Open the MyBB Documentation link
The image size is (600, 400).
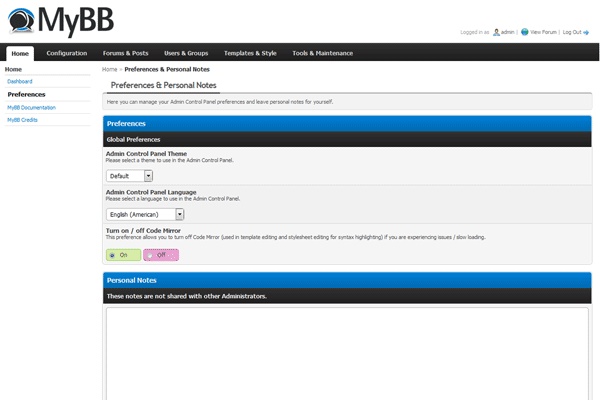click(x=32, y=108)
